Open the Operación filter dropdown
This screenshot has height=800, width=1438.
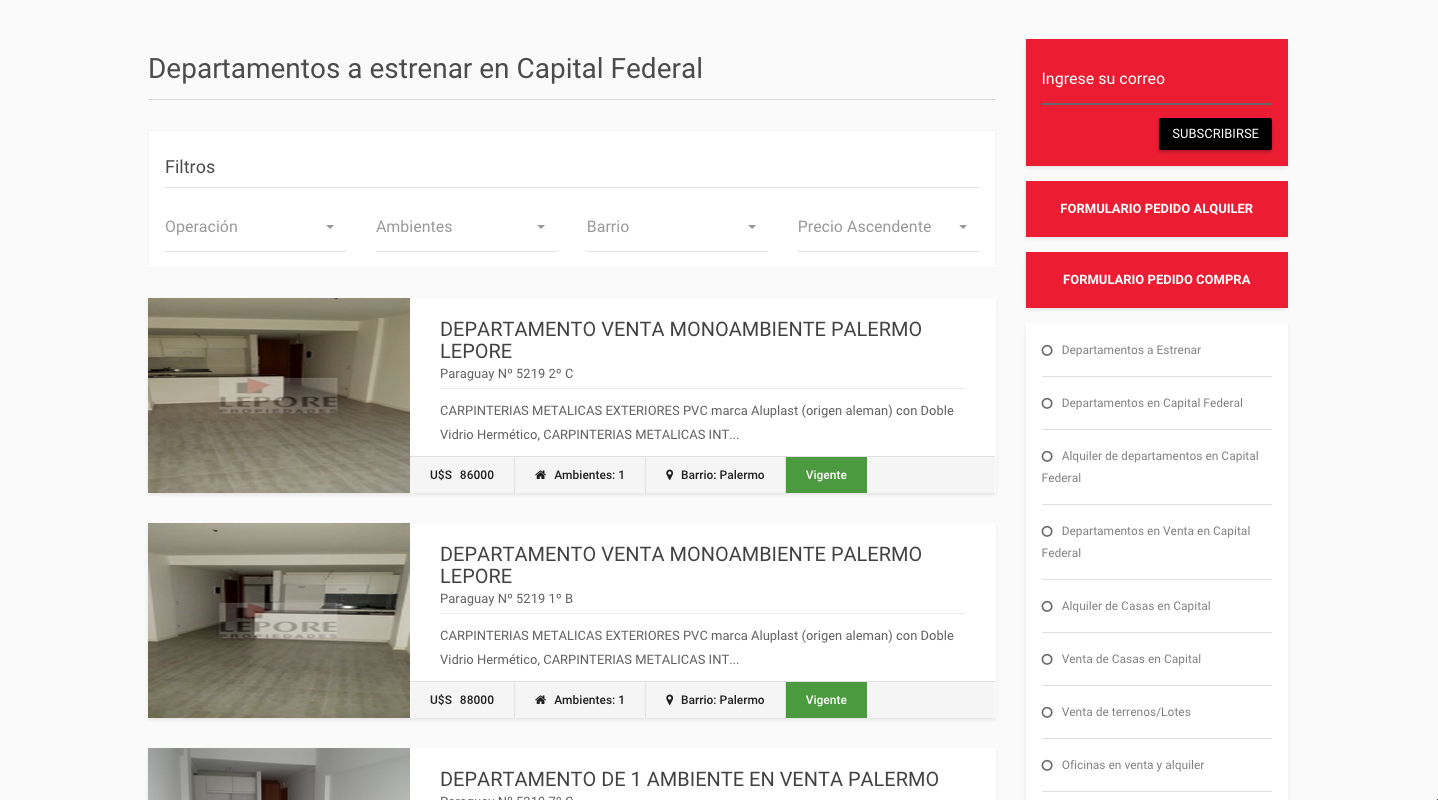(255, 227)
